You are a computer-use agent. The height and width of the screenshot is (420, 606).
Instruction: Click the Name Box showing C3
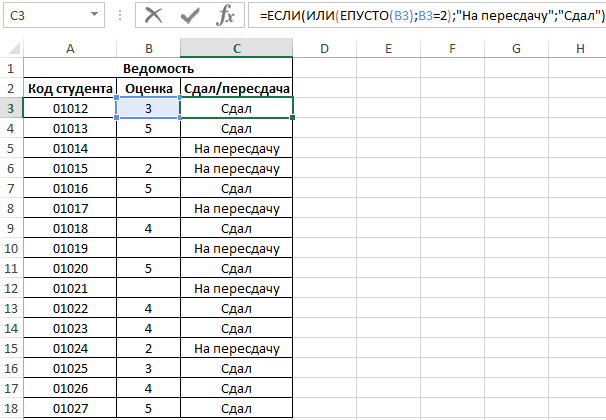[40, 16]
